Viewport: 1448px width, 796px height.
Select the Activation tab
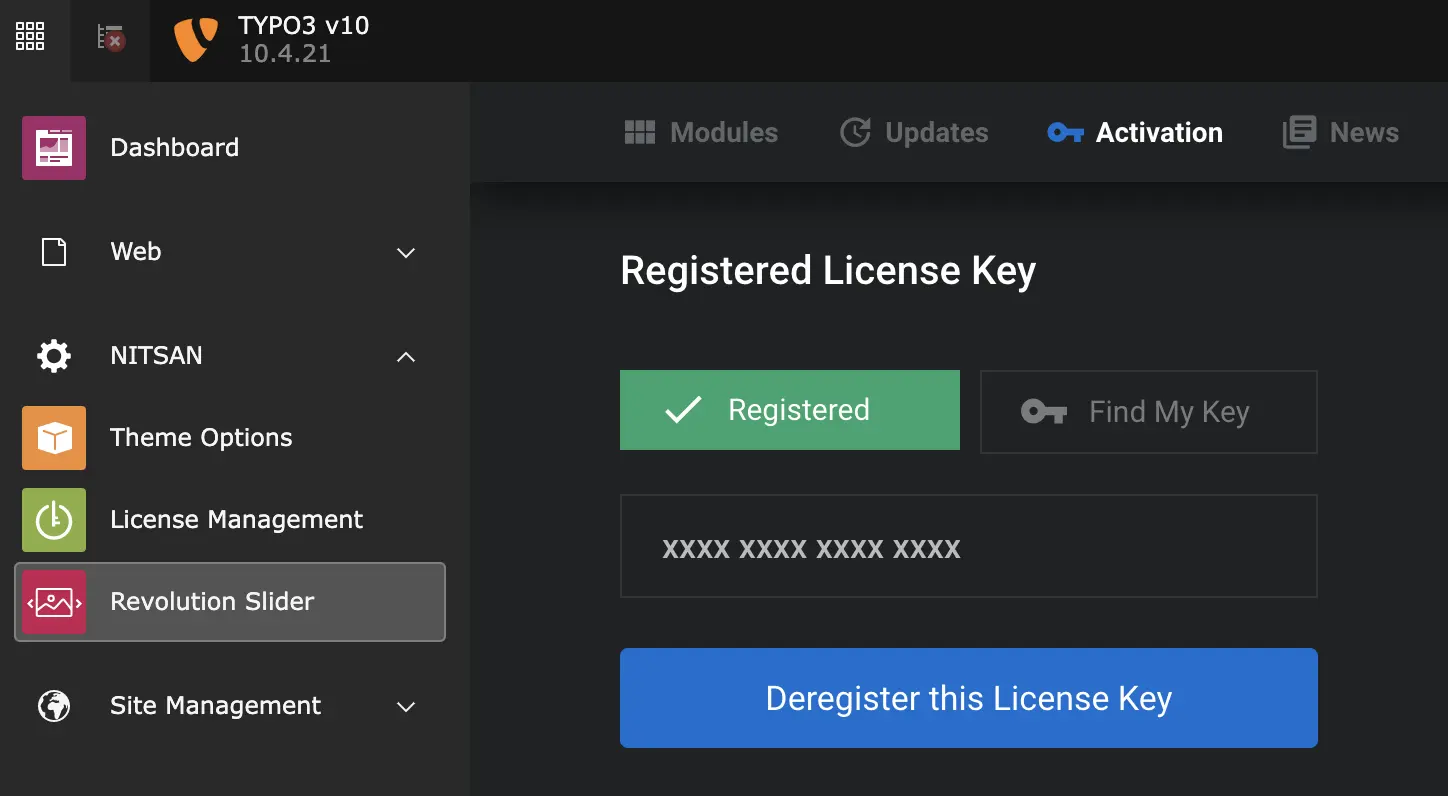pyautogui.click(x=1135, y=133)
